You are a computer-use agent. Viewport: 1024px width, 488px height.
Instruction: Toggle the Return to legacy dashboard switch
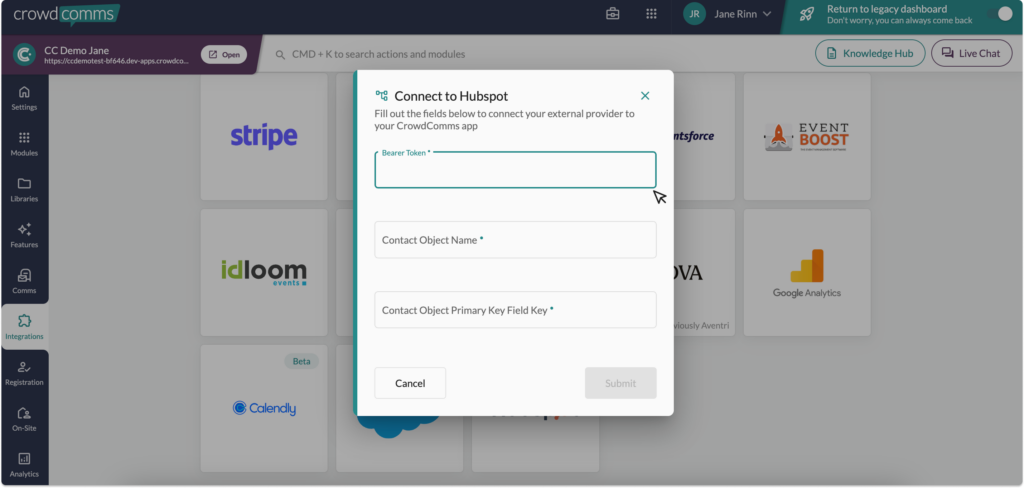[1002, 14]
